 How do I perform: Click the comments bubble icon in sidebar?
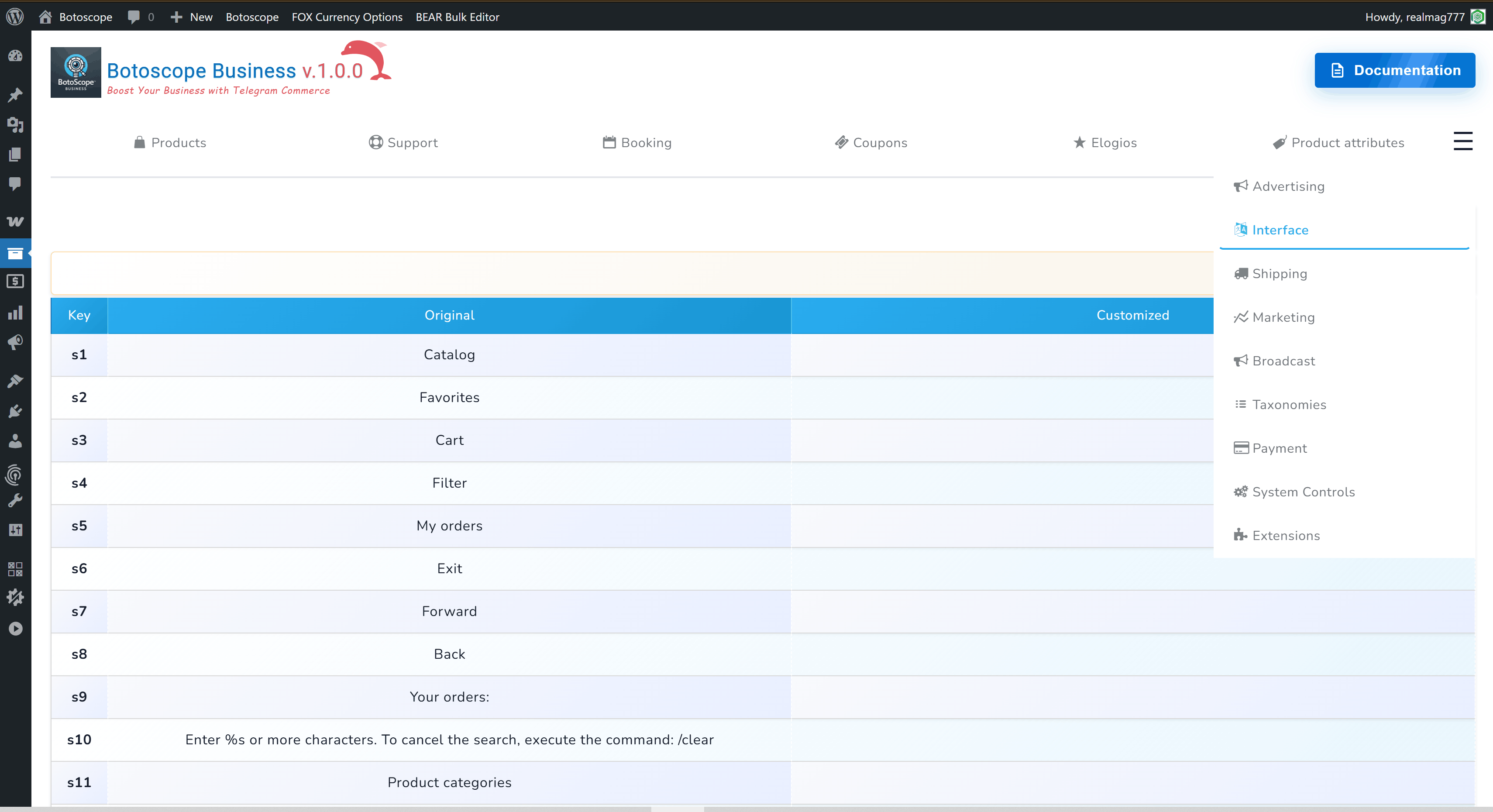pos(16,184)
